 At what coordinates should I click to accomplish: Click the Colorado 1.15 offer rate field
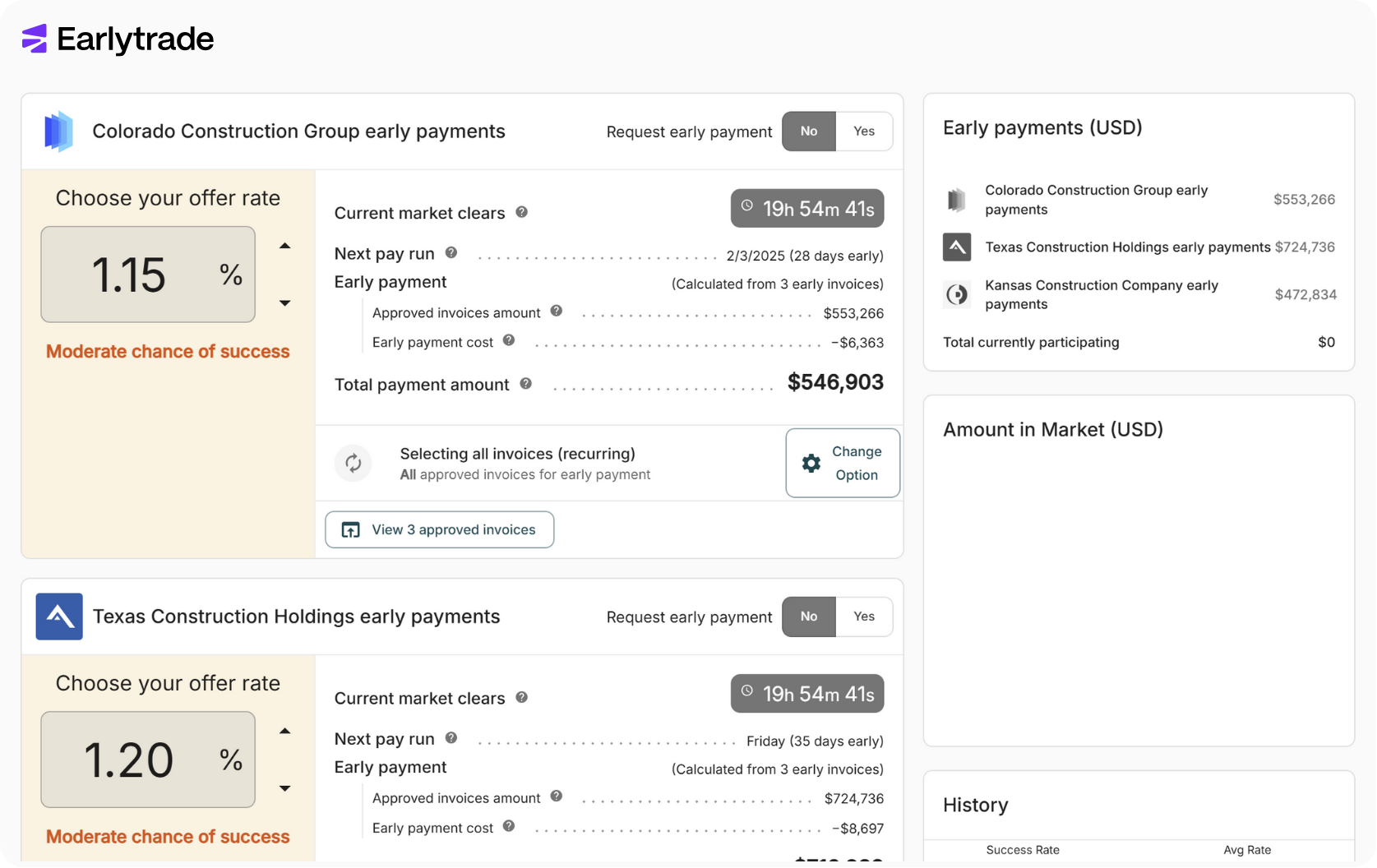tap(148, 275)
